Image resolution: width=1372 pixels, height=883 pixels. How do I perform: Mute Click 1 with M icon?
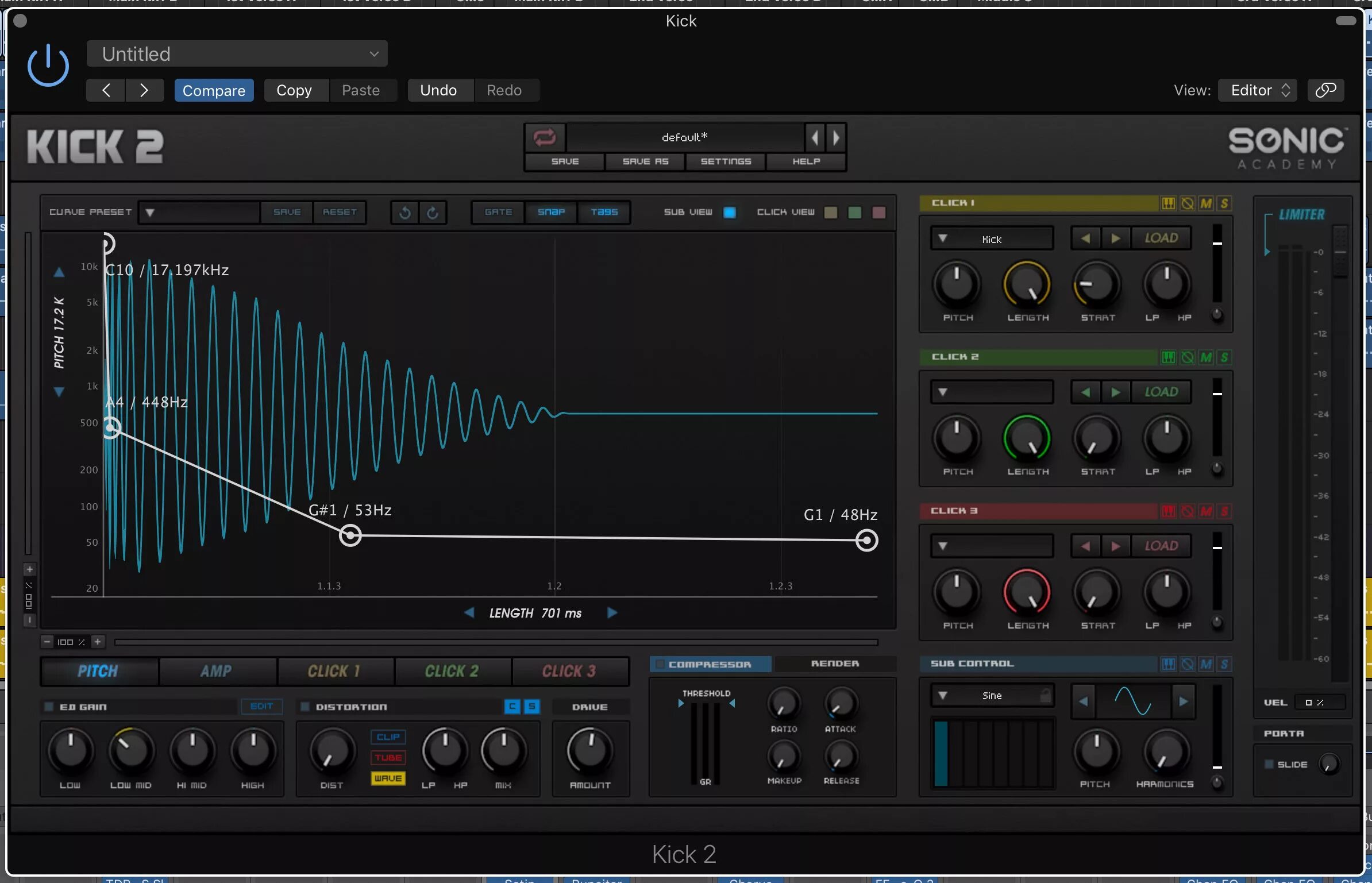point(1206,203)
